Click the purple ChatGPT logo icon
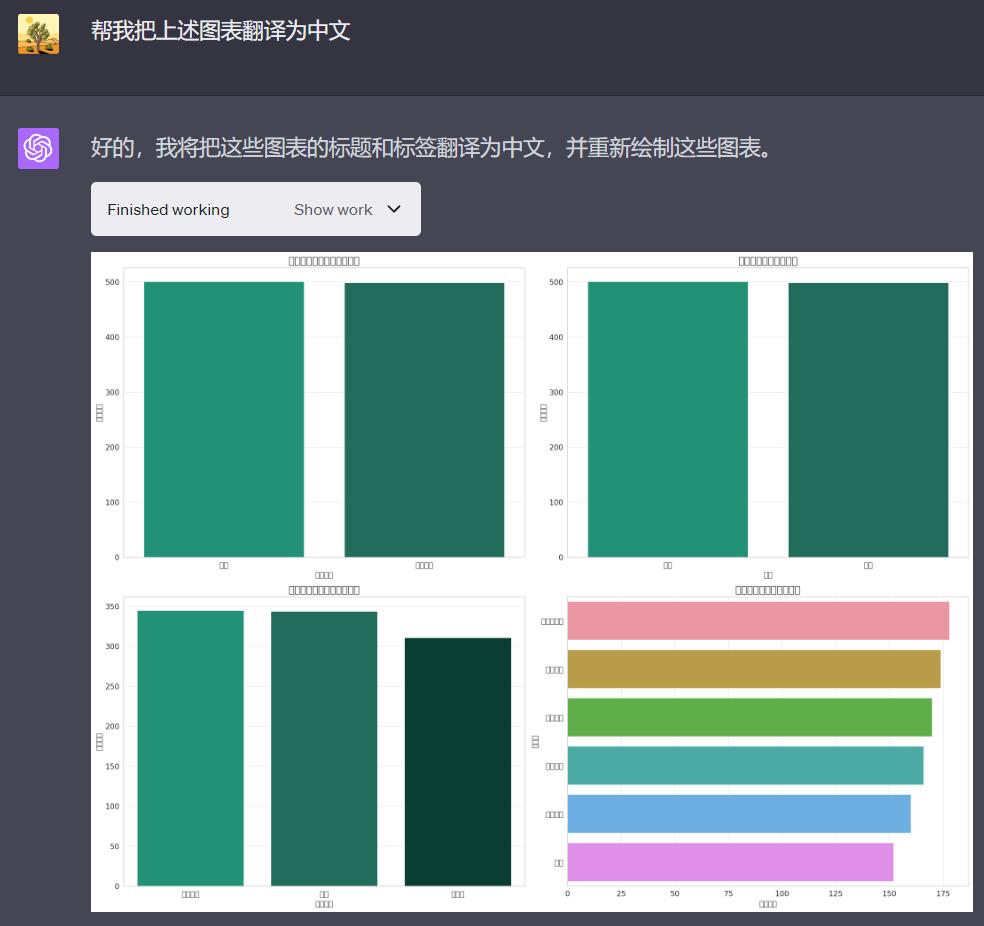984x926 pixels. tap(38, 148)
